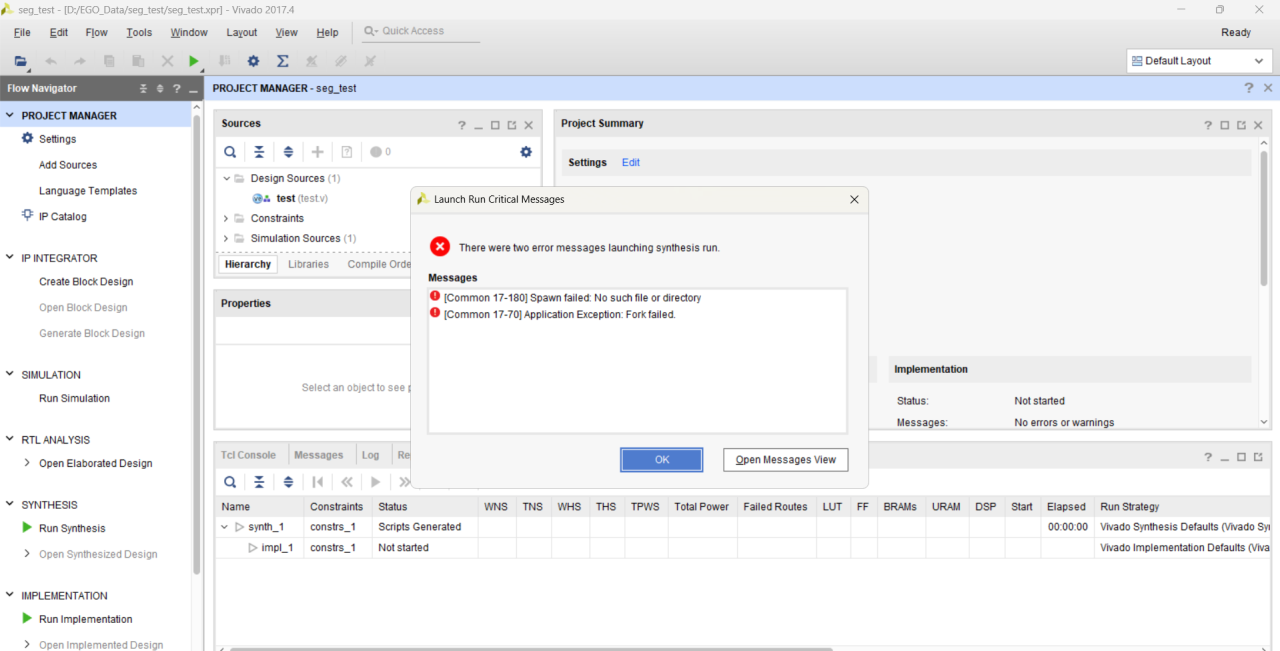Open the Flow menu
Image resolution: width=1280 pixels, height=651 pixels.
(96, 32)
